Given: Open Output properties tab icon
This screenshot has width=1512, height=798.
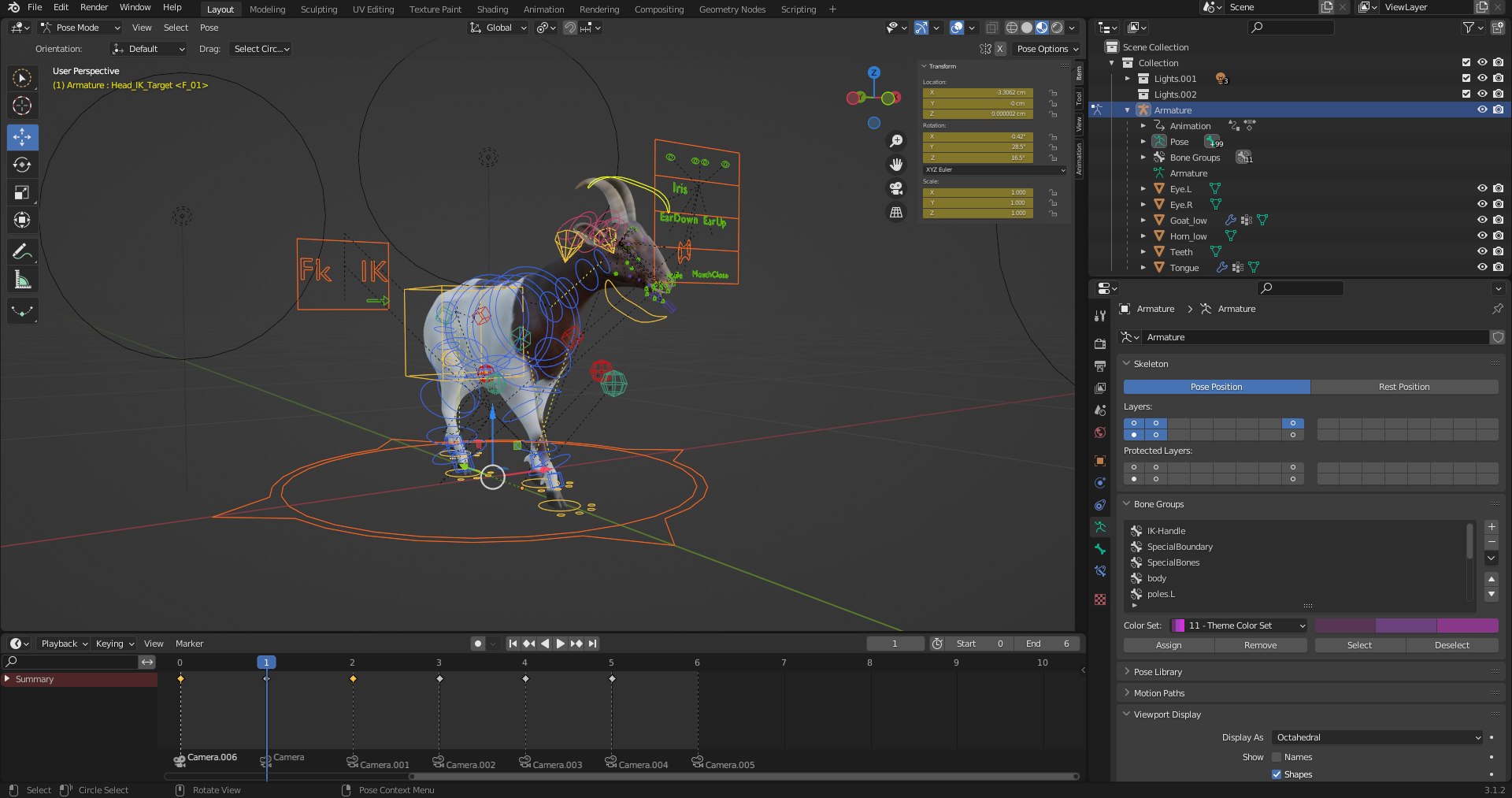Looking at the screenshot, I should [1100, 366].
